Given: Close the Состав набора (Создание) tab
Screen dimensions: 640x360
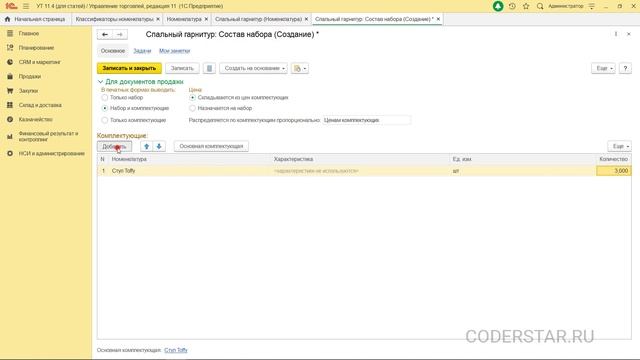Looking at the screenshot, I should tap(438, 19).
